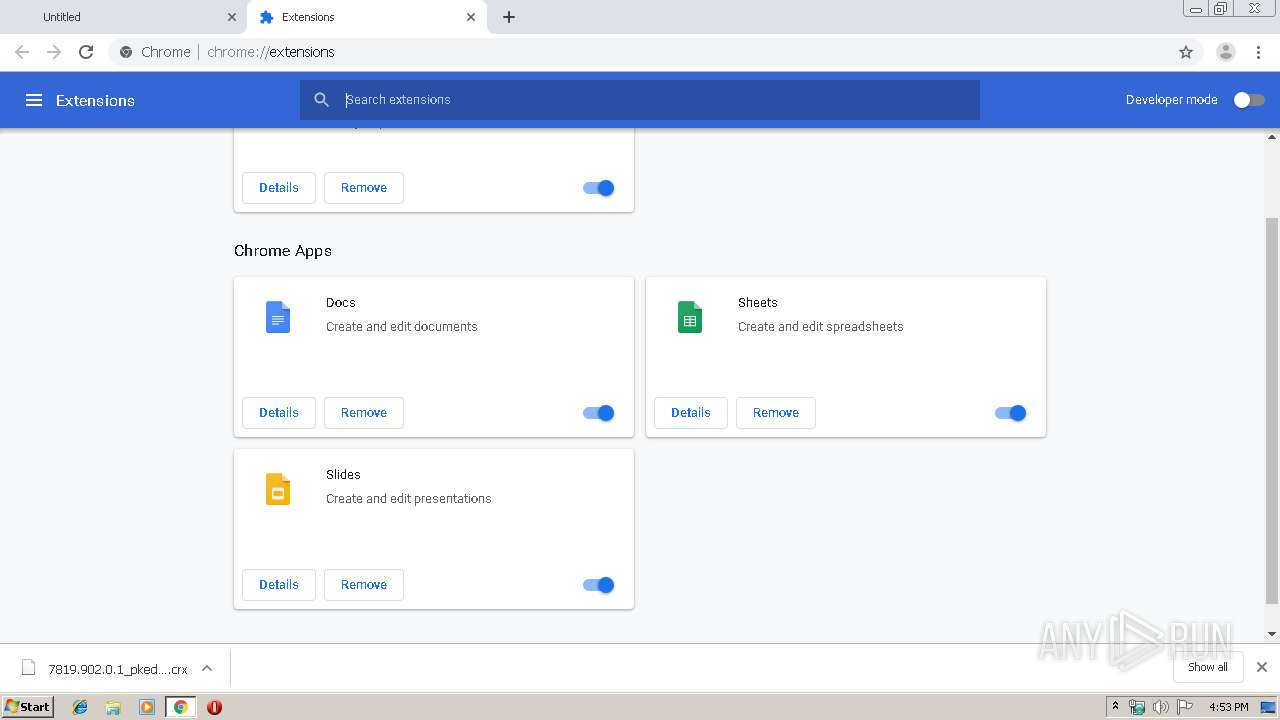Remove the Sheets app
The width and height of the screenshot is (1280, 720).
pos(776,413)
